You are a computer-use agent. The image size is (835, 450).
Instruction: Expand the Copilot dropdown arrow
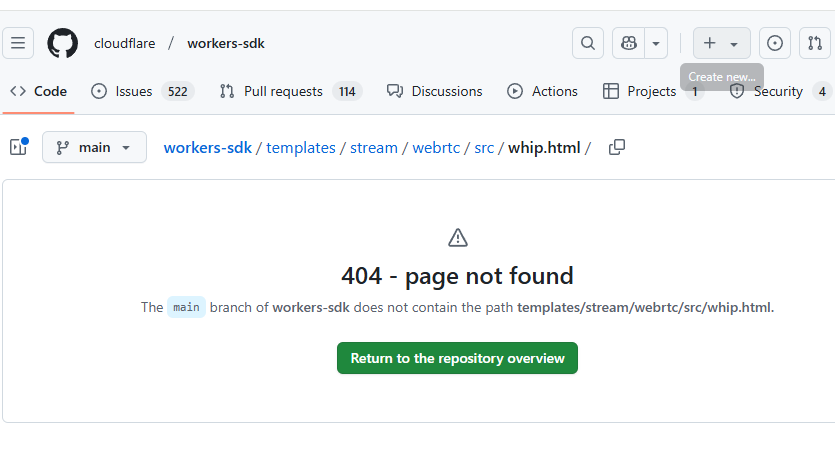656,43
